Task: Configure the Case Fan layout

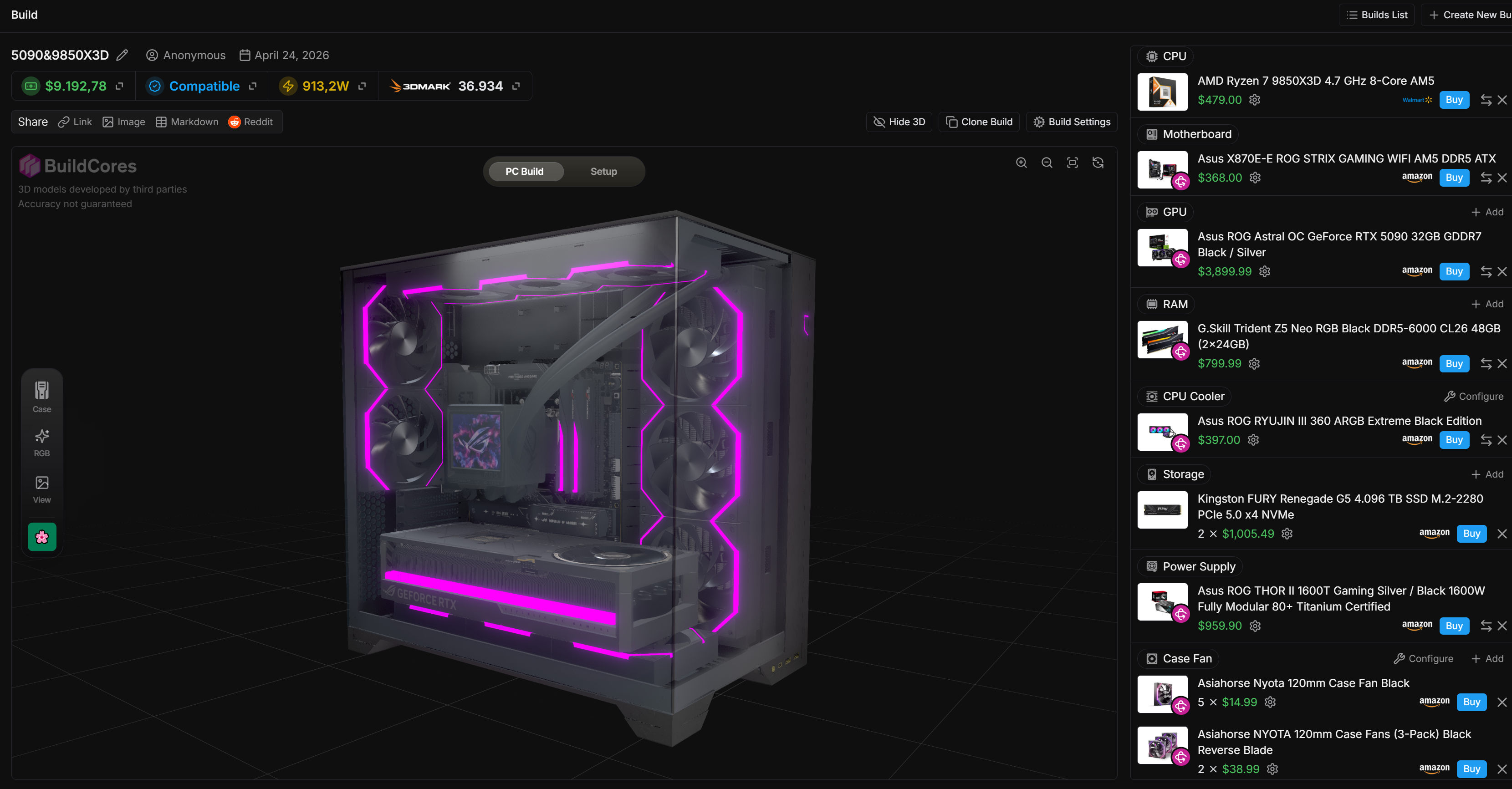Action: coord(1424,659)
